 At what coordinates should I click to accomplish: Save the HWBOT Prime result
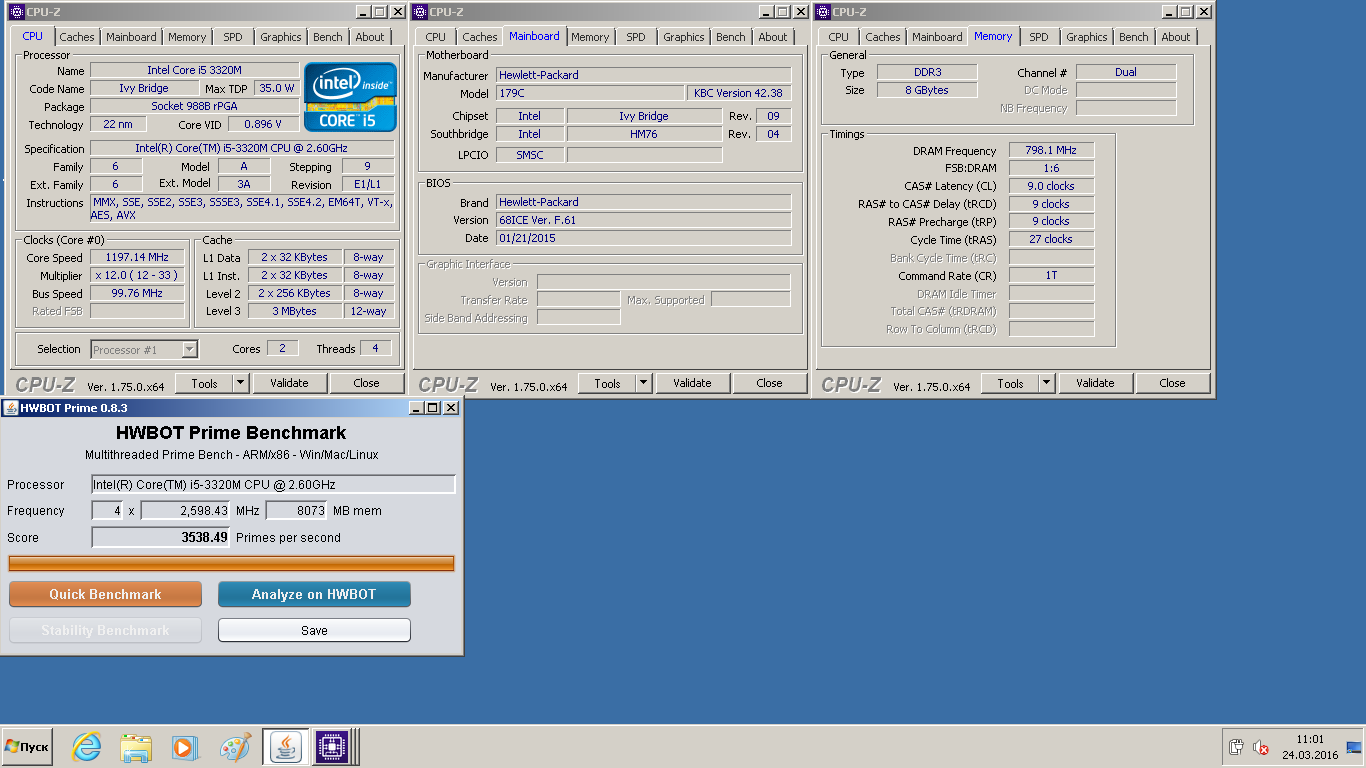coord(314,630)
